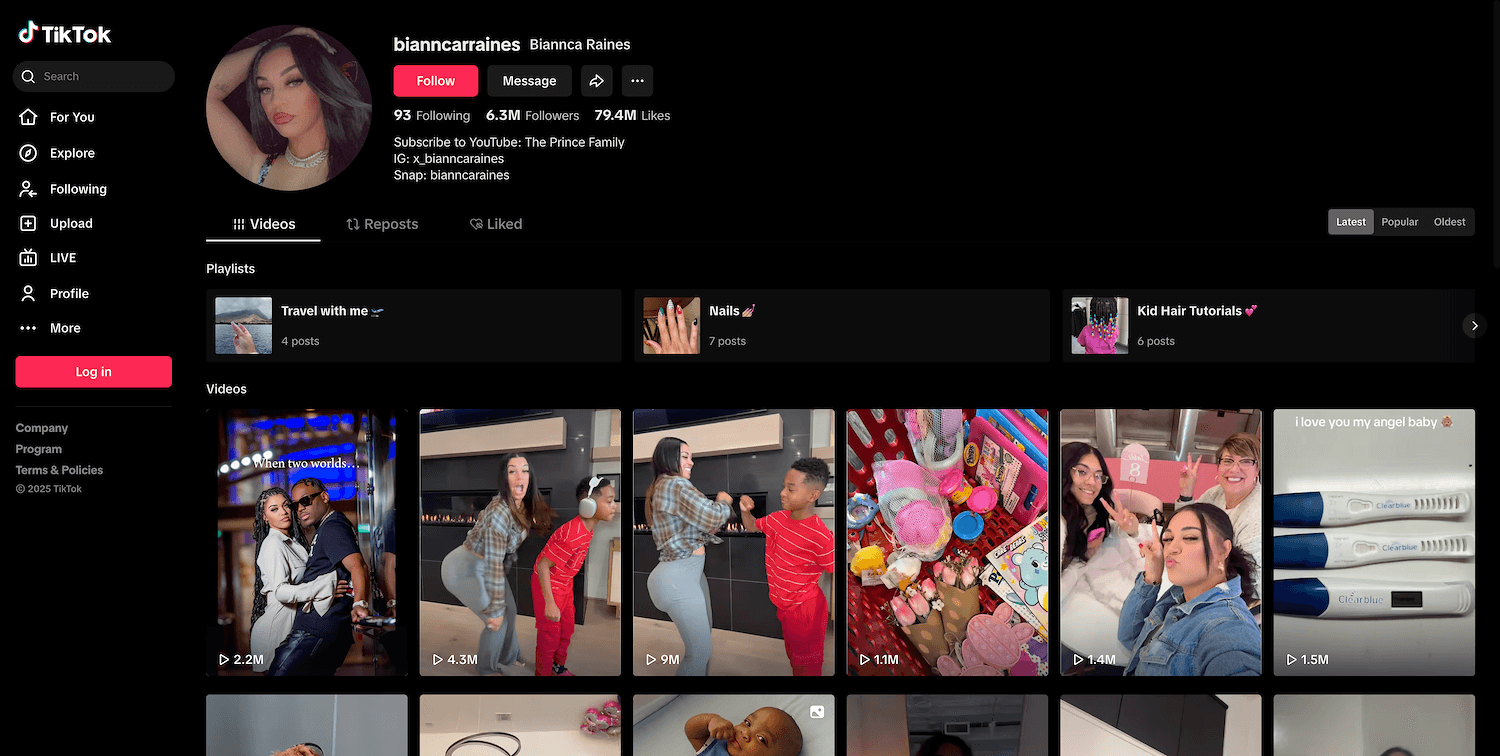This screenshot has height=756, width=1500.
Task: Open sidebar Profile page
Action: pyautogui.click(x=68, y=293)
